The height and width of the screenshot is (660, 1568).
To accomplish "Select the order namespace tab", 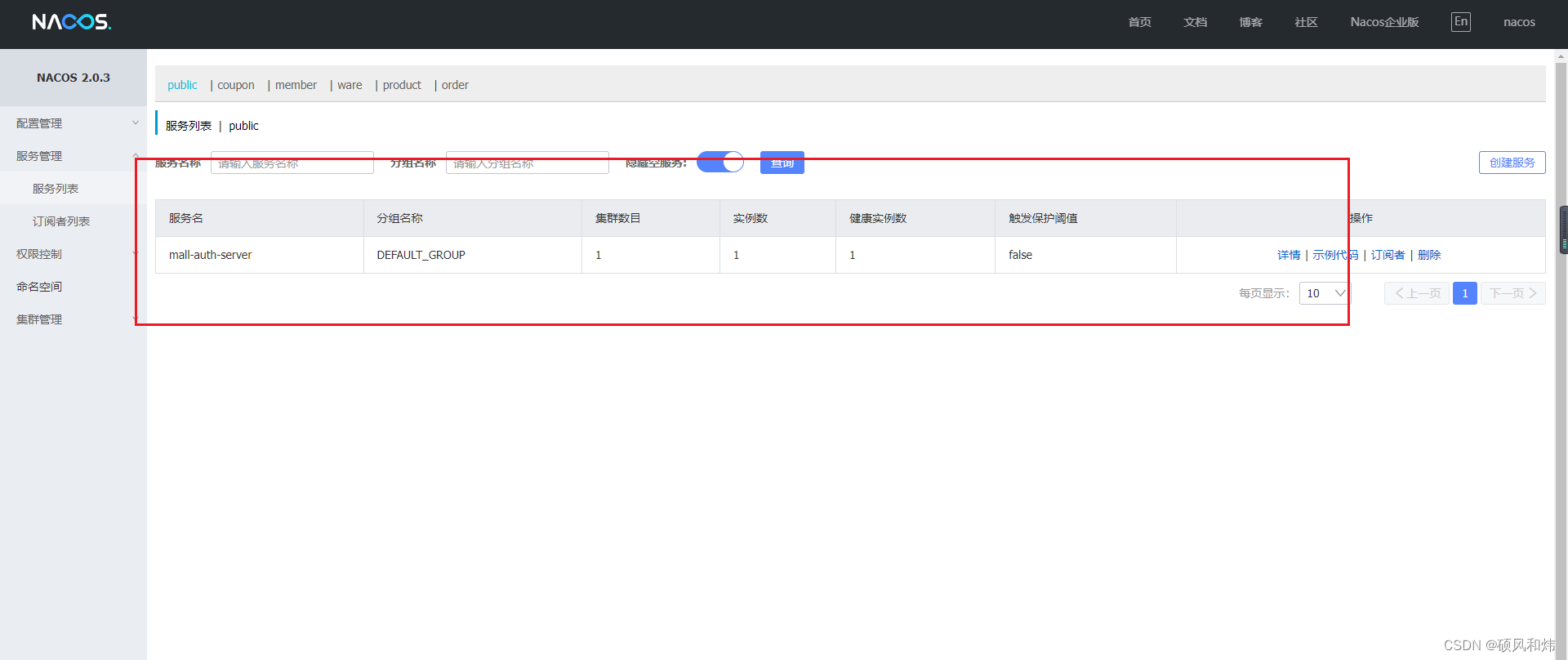I will click(455, 85).
